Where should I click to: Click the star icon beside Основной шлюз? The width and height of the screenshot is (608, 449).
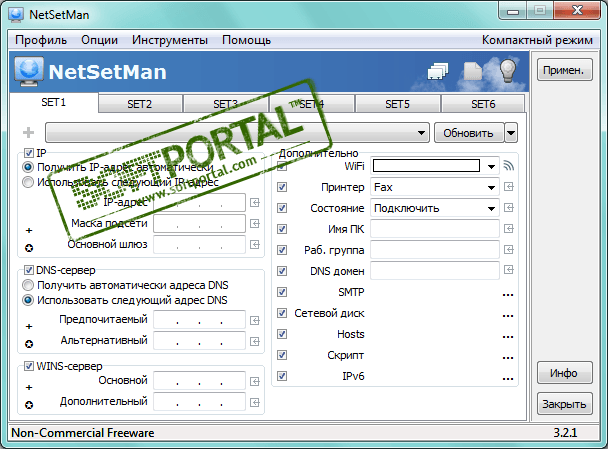coord(29,248)
